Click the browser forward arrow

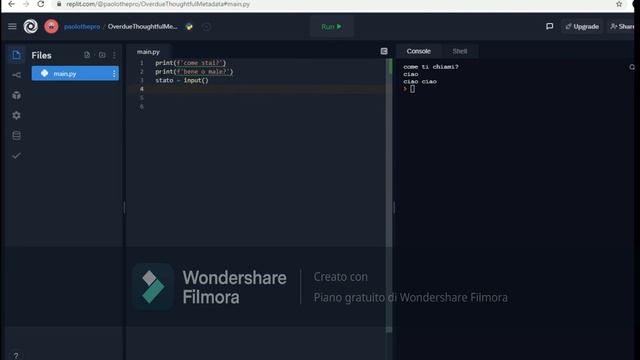(x=26, y=4)
